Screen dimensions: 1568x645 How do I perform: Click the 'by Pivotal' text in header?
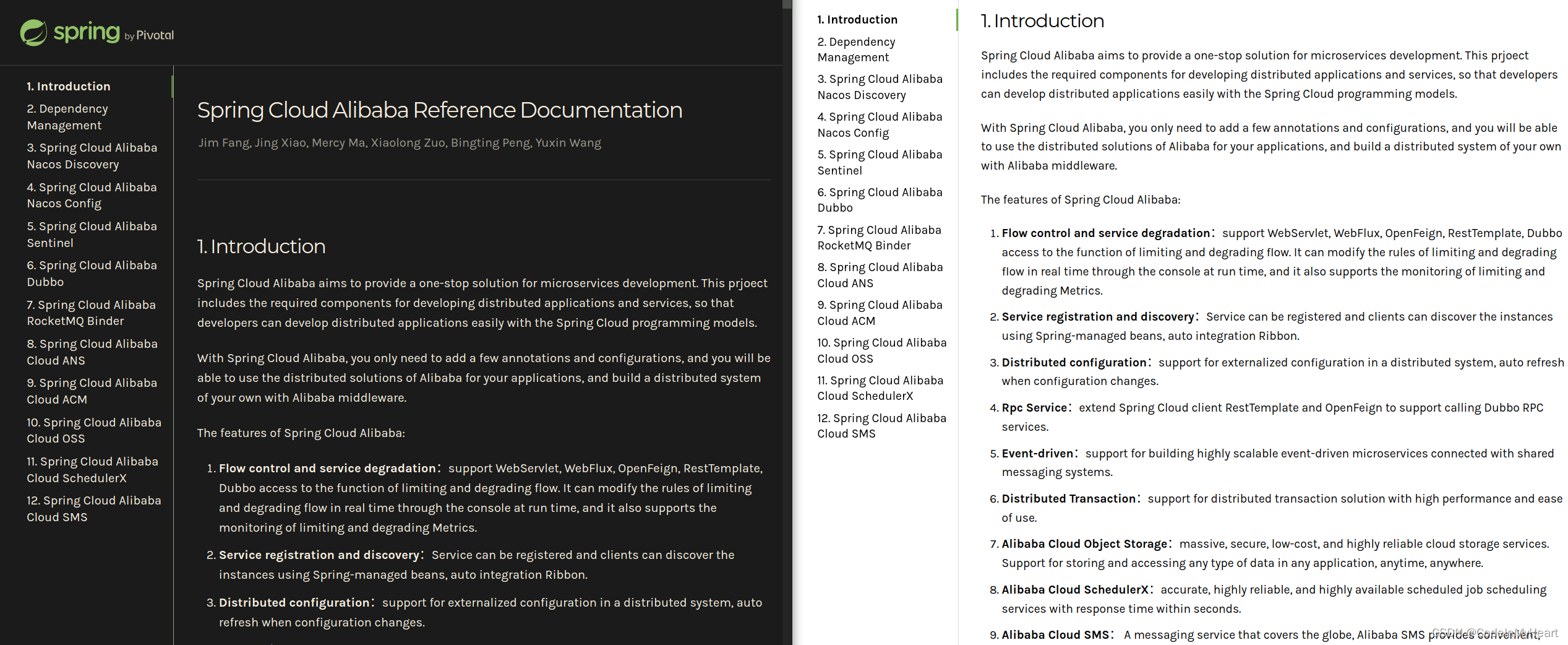pyautogui.click(x=149, y=36)
